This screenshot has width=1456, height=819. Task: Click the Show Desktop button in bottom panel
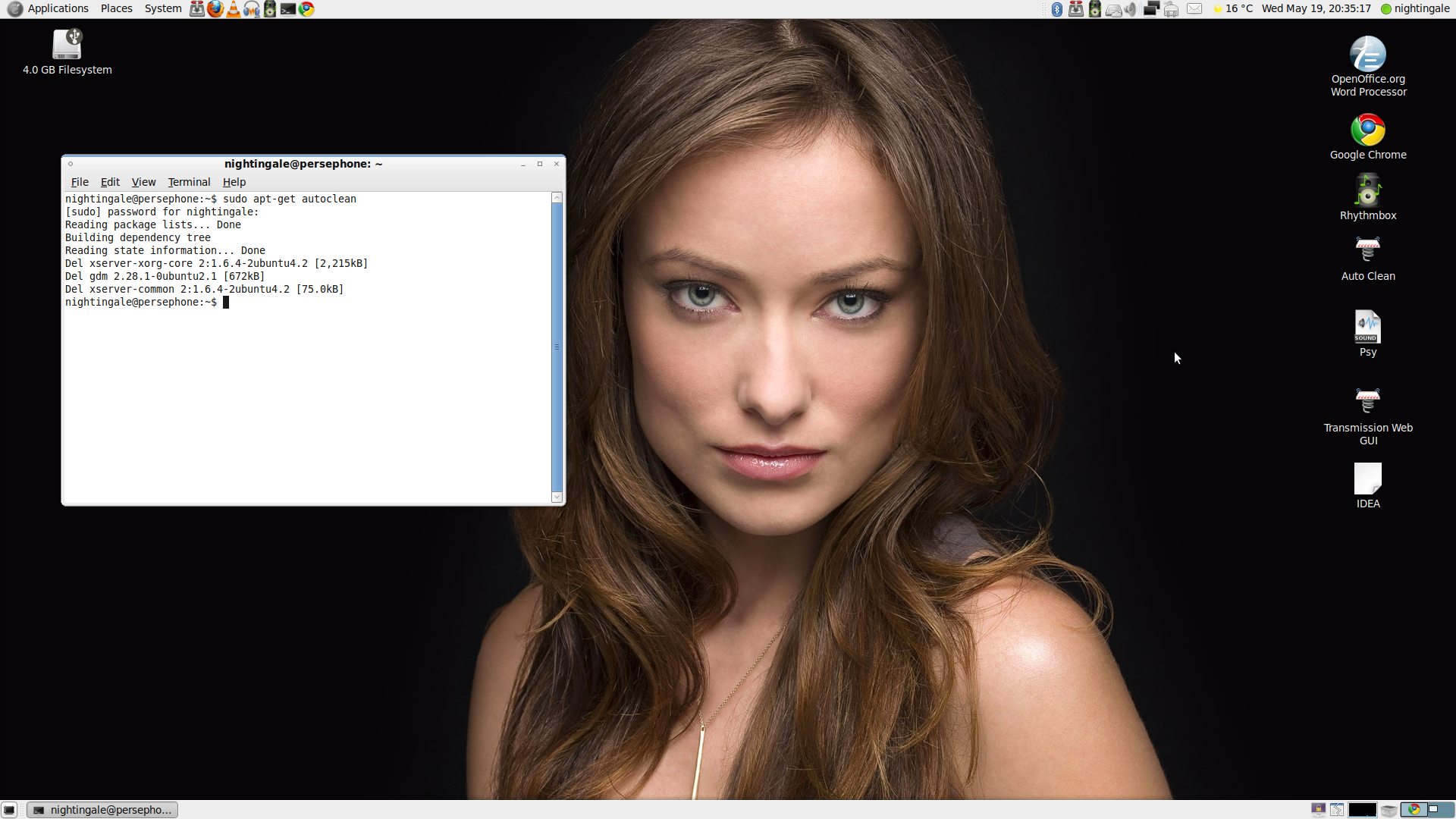click(9, 810)
